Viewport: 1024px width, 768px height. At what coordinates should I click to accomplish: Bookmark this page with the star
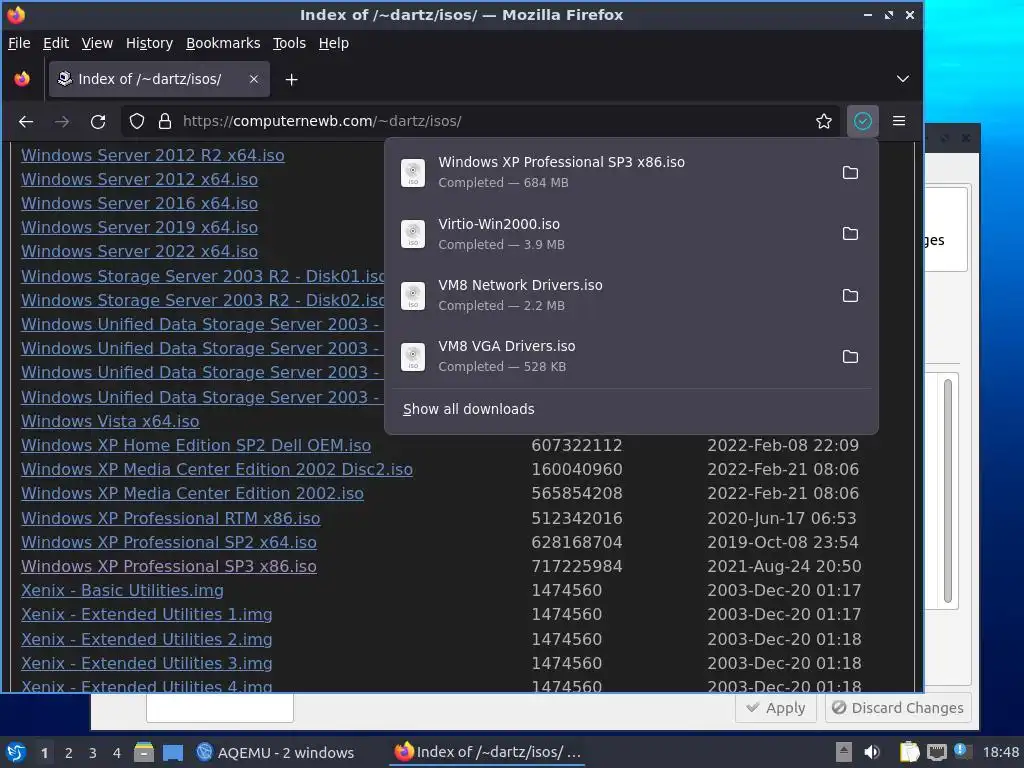[824, 121]
